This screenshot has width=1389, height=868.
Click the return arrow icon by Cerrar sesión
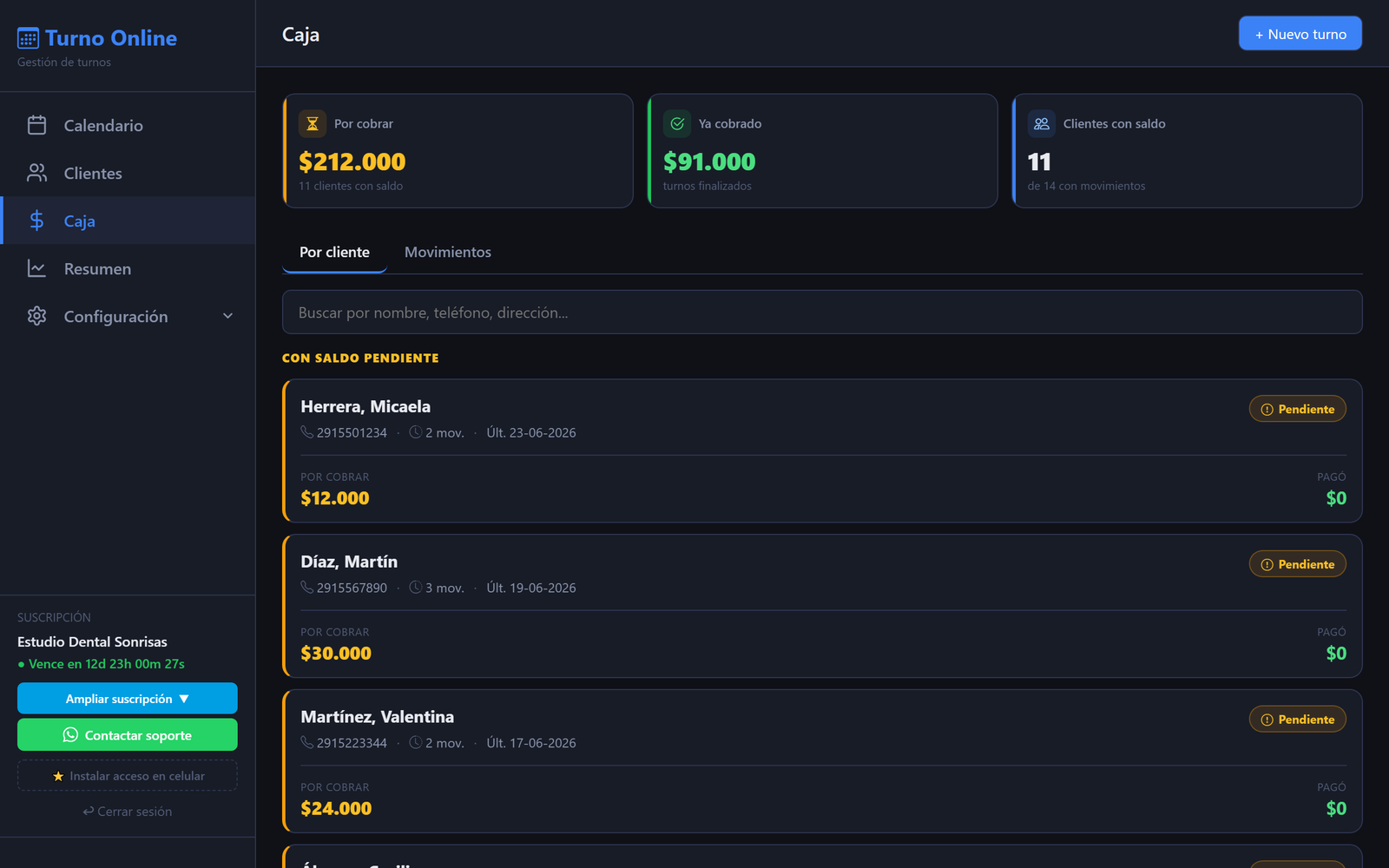[88, 812]
